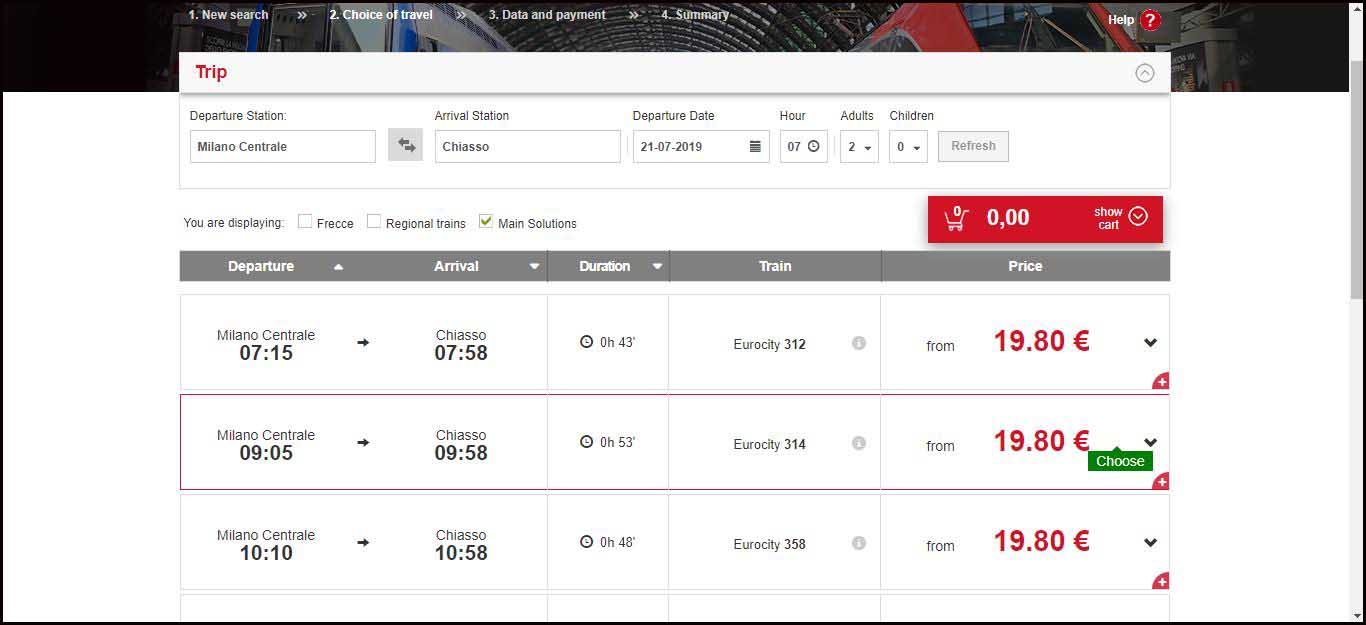This screenshot has width=1366, height=625.
Task: Click the plus icon on the 09:05 train row
Action: pyautogui.click(x=1161, y=481)
